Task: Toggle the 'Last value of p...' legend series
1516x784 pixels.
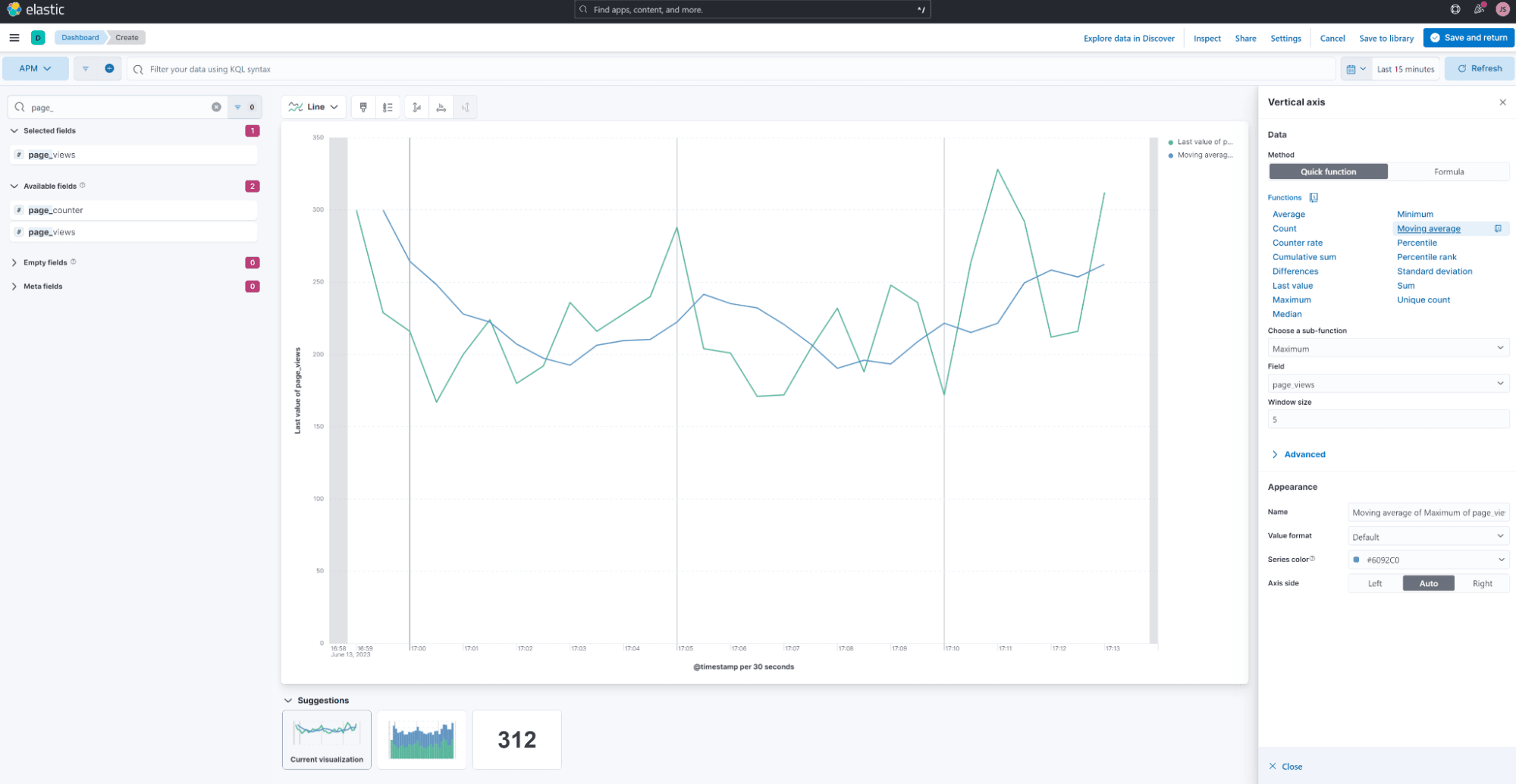Action: [1201, 142]
